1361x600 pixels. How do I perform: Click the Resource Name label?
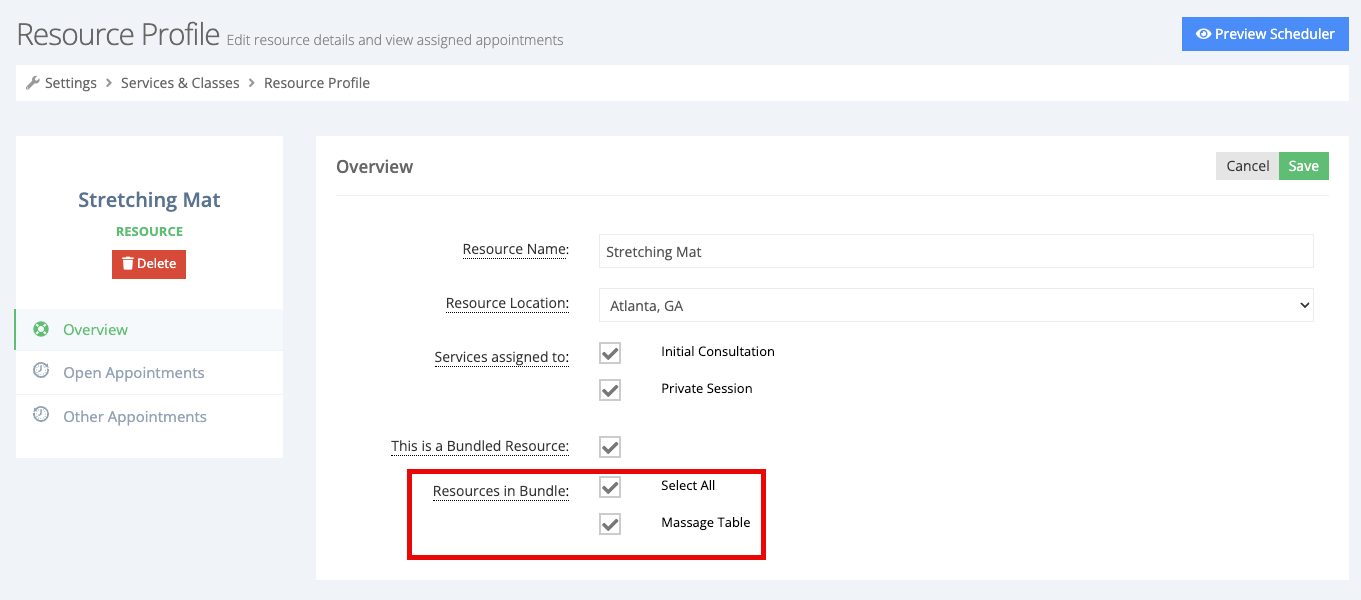click(515, 249)
